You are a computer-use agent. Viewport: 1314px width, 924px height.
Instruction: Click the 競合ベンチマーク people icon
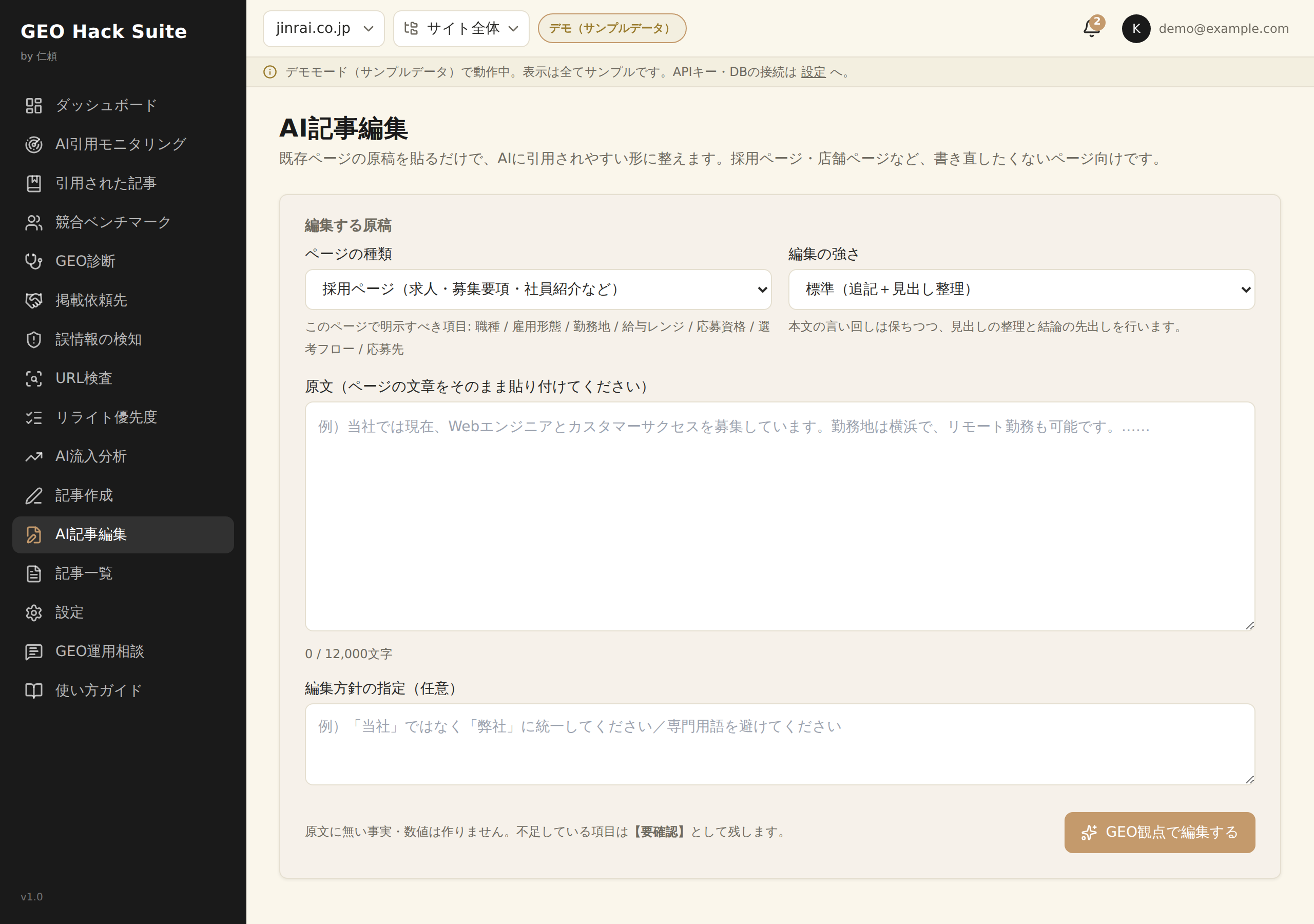(34, 222)
